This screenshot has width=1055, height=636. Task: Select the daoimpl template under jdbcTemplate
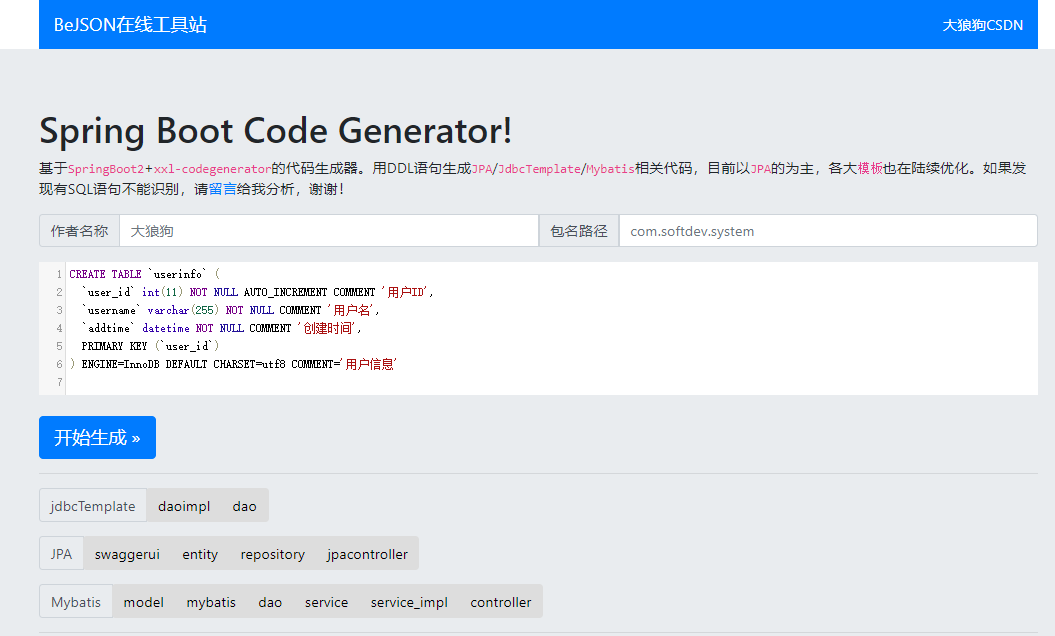(x=184, y=506)
